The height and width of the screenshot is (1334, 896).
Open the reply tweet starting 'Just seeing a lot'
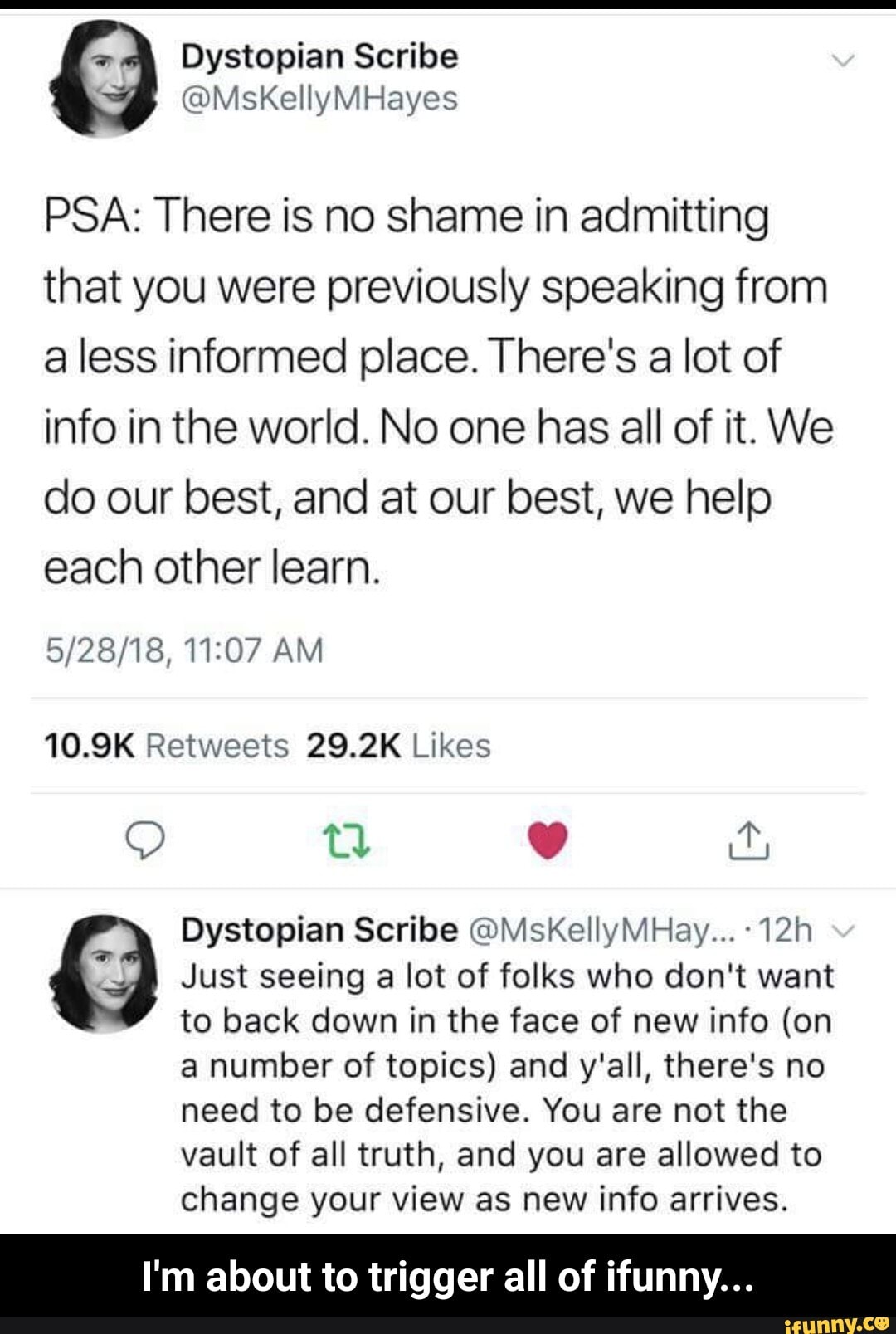tap(506, 1087)
